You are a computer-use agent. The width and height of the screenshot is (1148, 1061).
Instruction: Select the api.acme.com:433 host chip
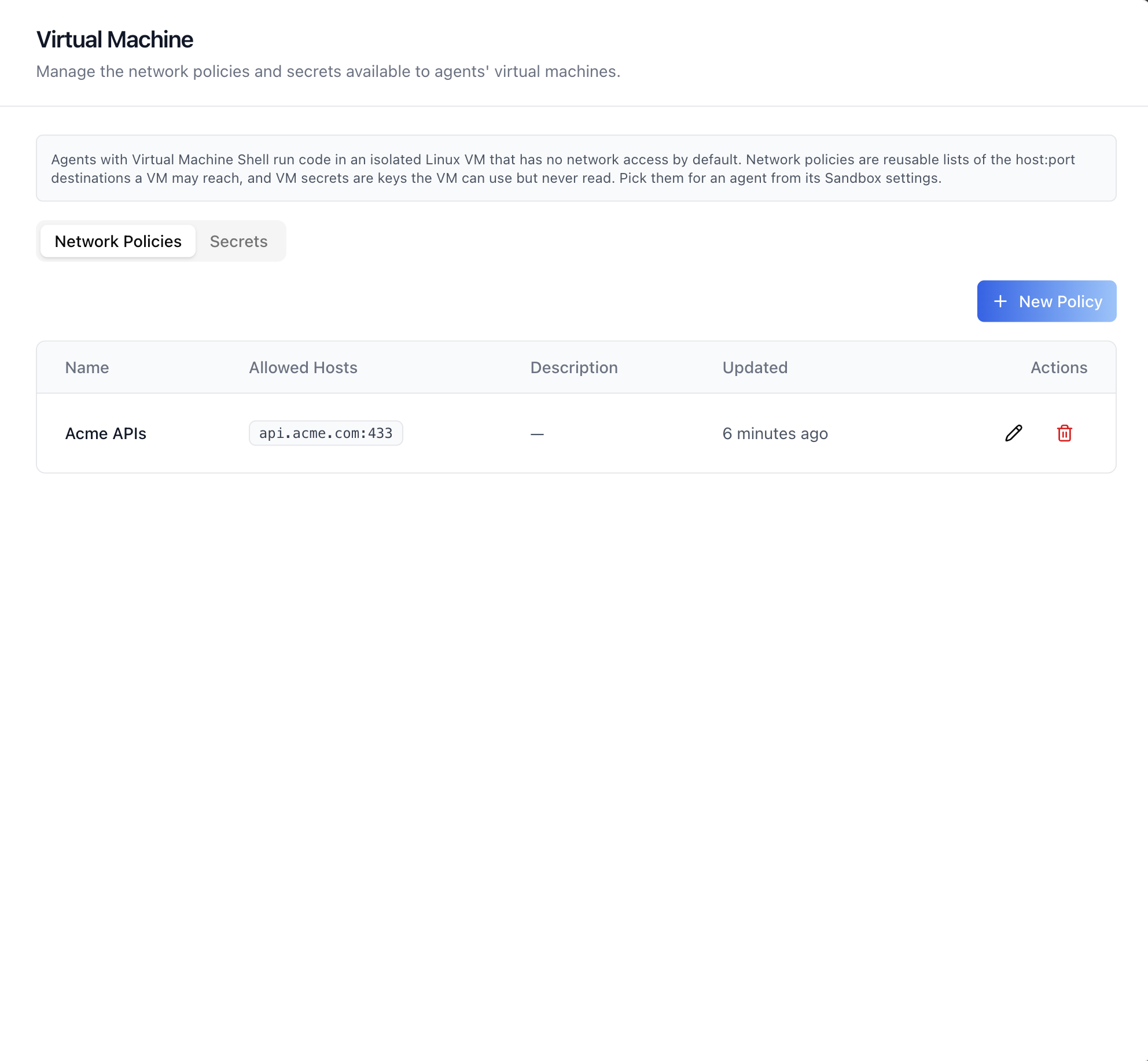point(326,433)
